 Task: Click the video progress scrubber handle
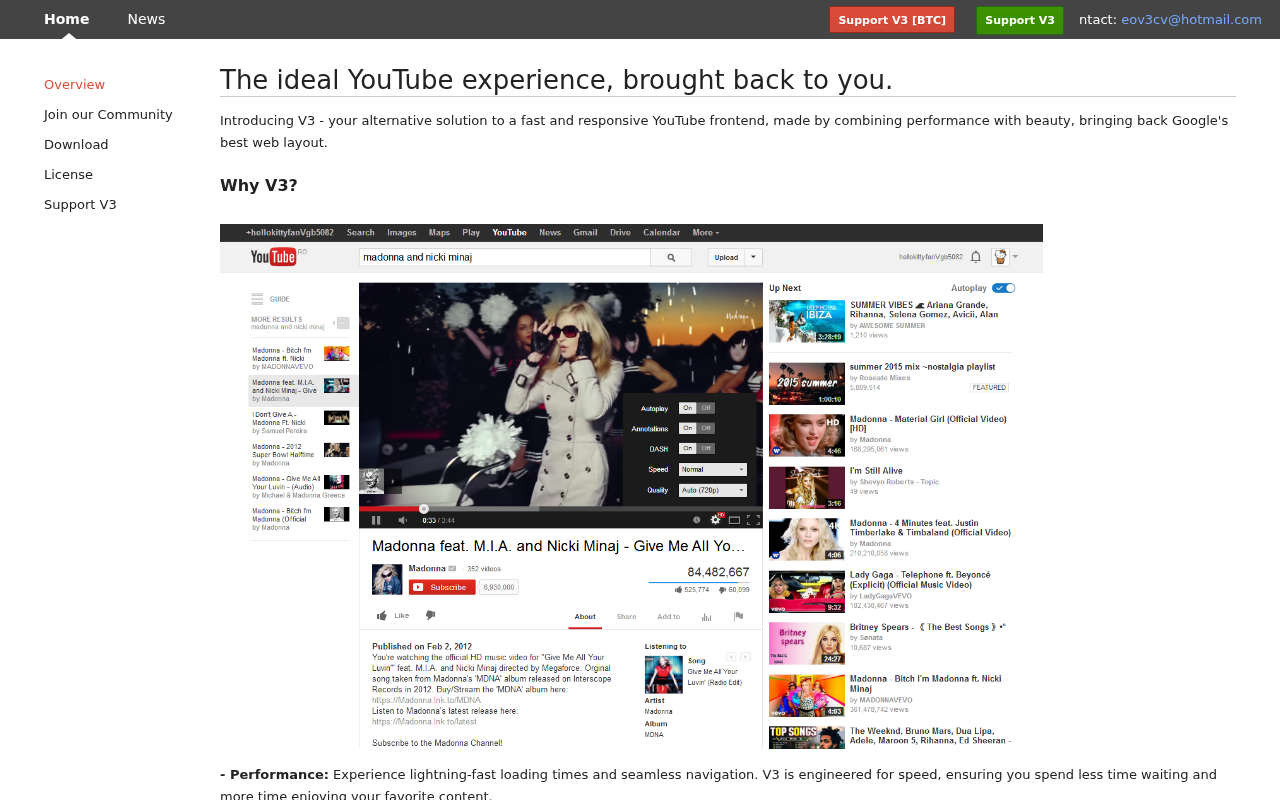tap(424, 509)
